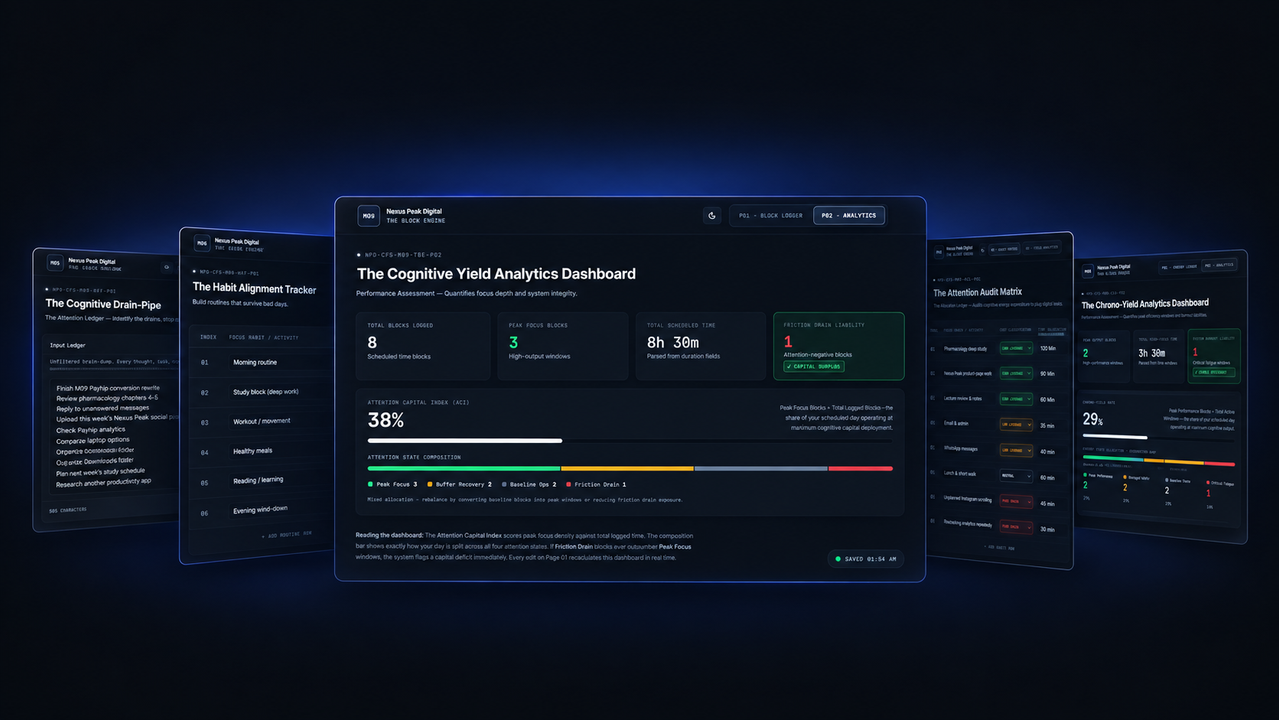Click the Peak Focus Blocks card
Image resolution: width=1279 pixels, height=720 pixels.
click(x=563, y=346)
